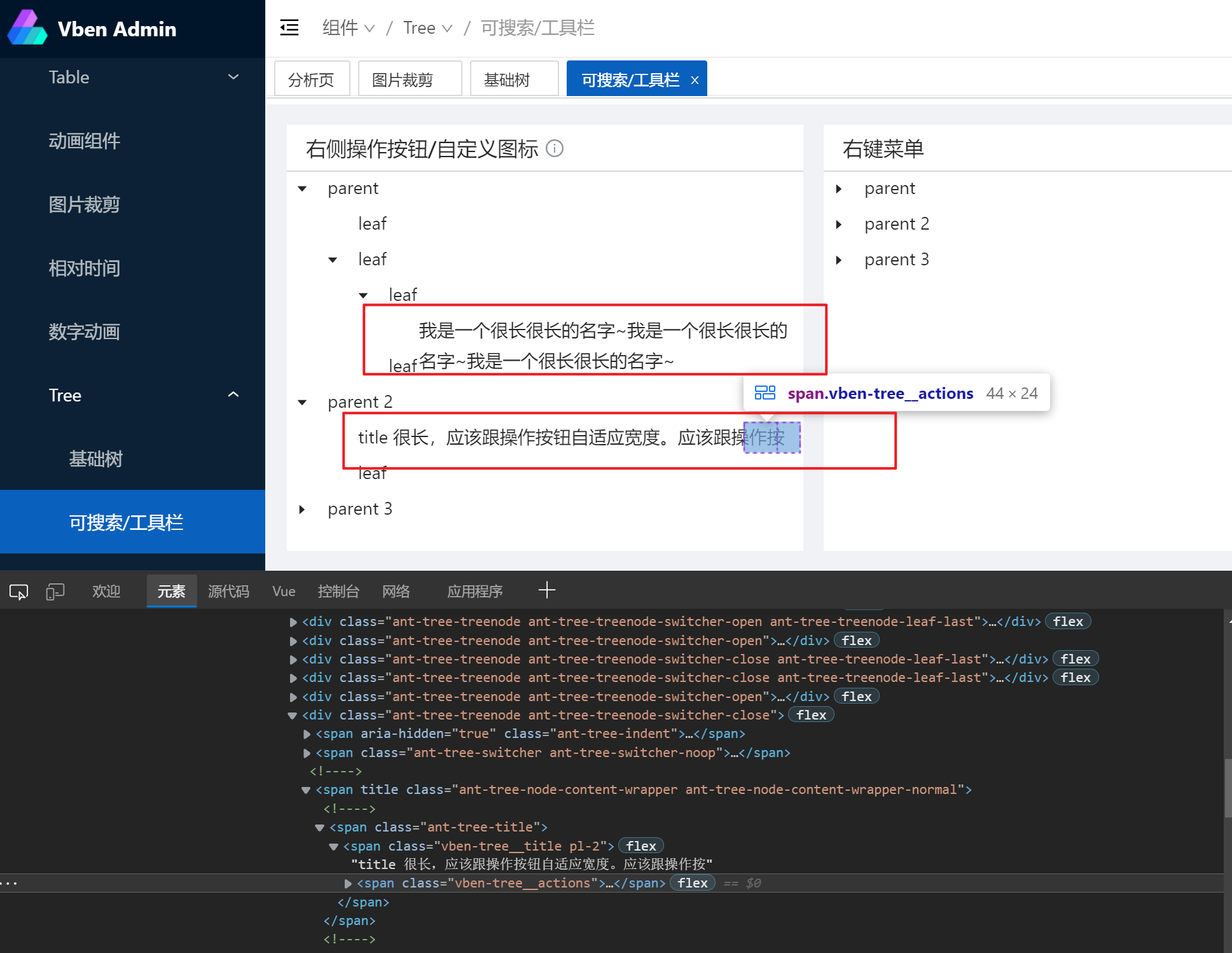1232x953 pixels.
Task: Close the 可搜索/工具栏 tab with its x icon
Action: pyautogui.click(x=694, y=79)
